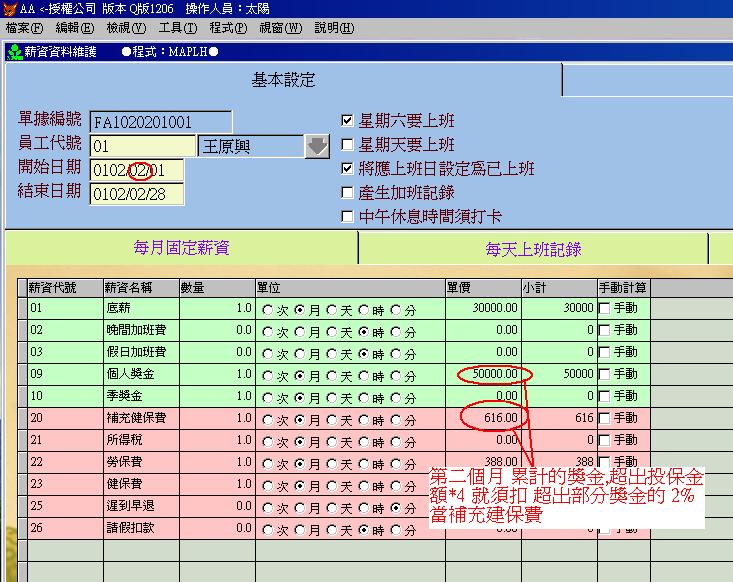Check 中午休息時間須打卡 option
The image size is (733, 582).
(348, 217)
